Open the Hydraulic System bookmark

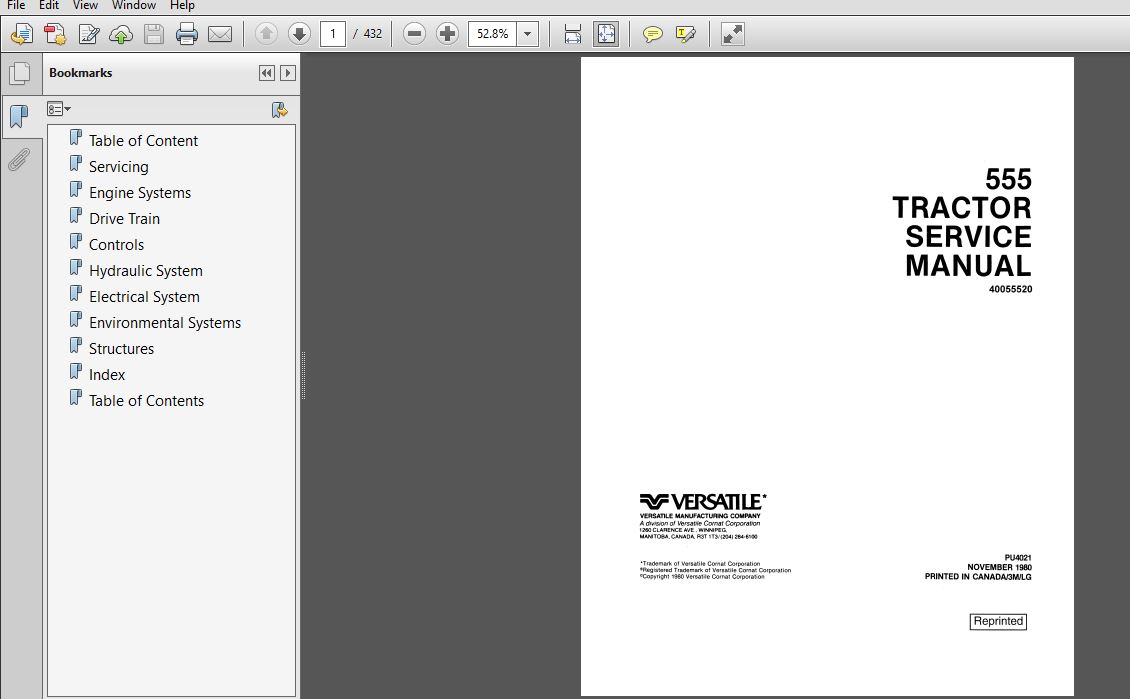146,270
